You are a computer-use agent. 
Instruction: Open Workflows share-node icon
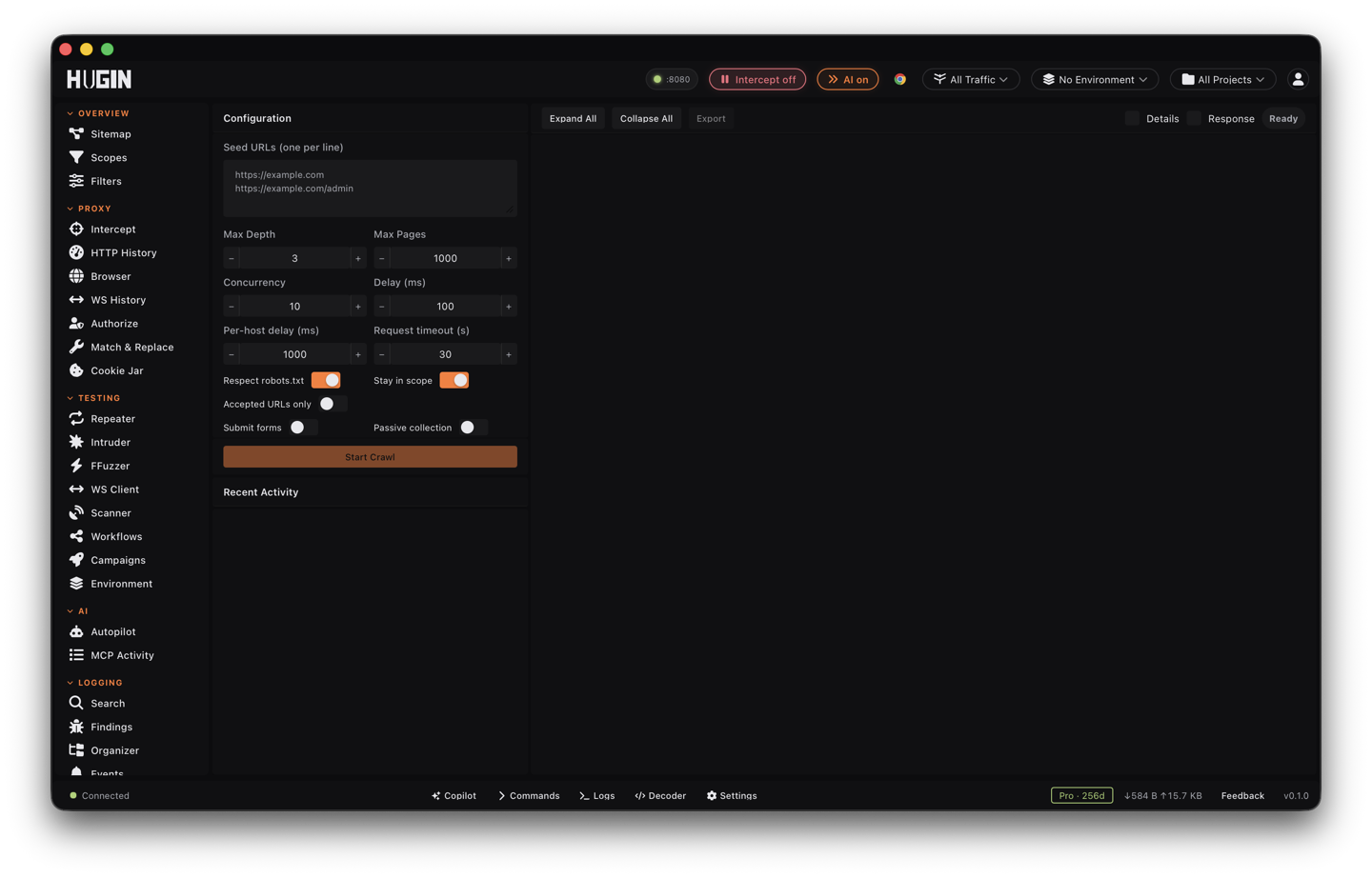point(76,536)
